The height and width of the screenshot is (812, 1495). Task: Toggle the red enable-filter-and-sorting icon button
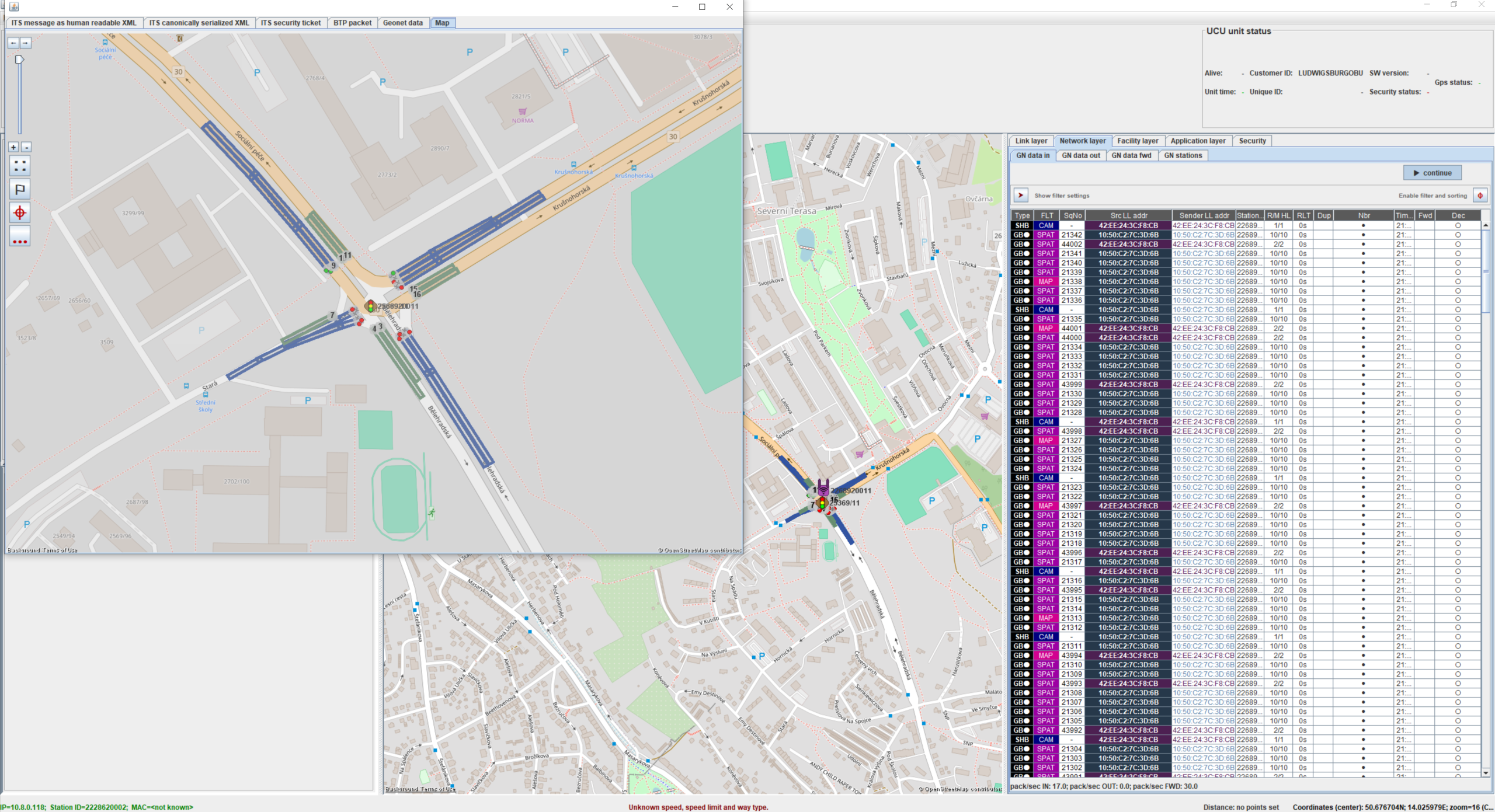[1480, 196]
